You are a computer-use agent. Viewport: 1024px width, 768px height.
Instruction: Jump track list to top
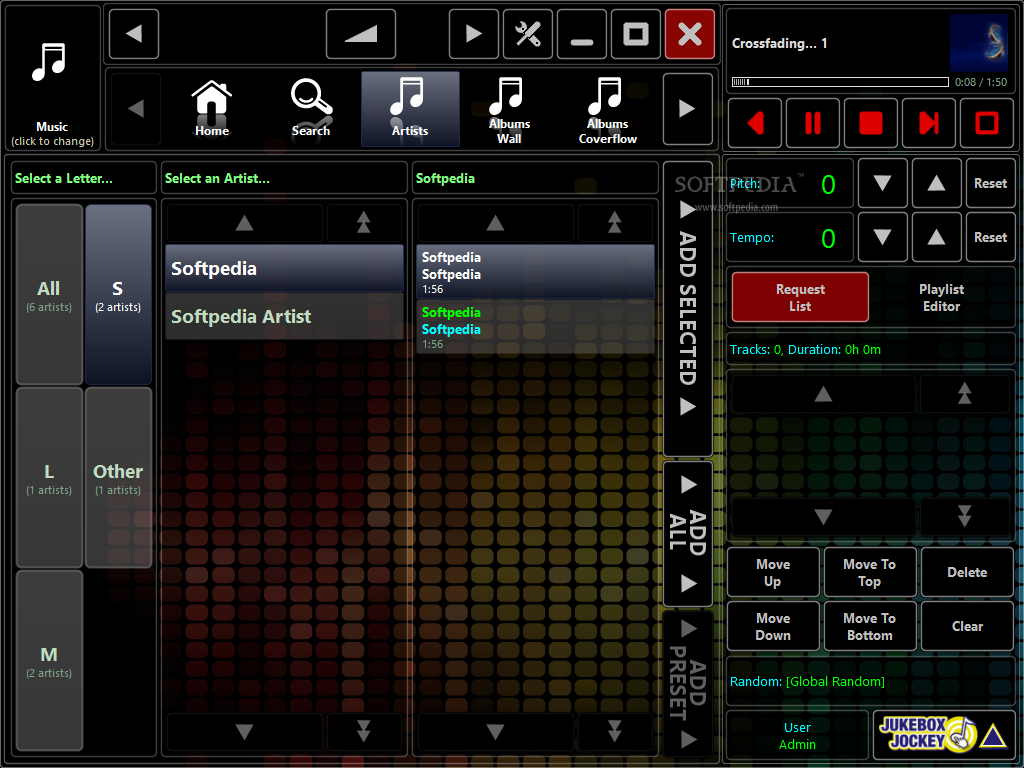615,223
